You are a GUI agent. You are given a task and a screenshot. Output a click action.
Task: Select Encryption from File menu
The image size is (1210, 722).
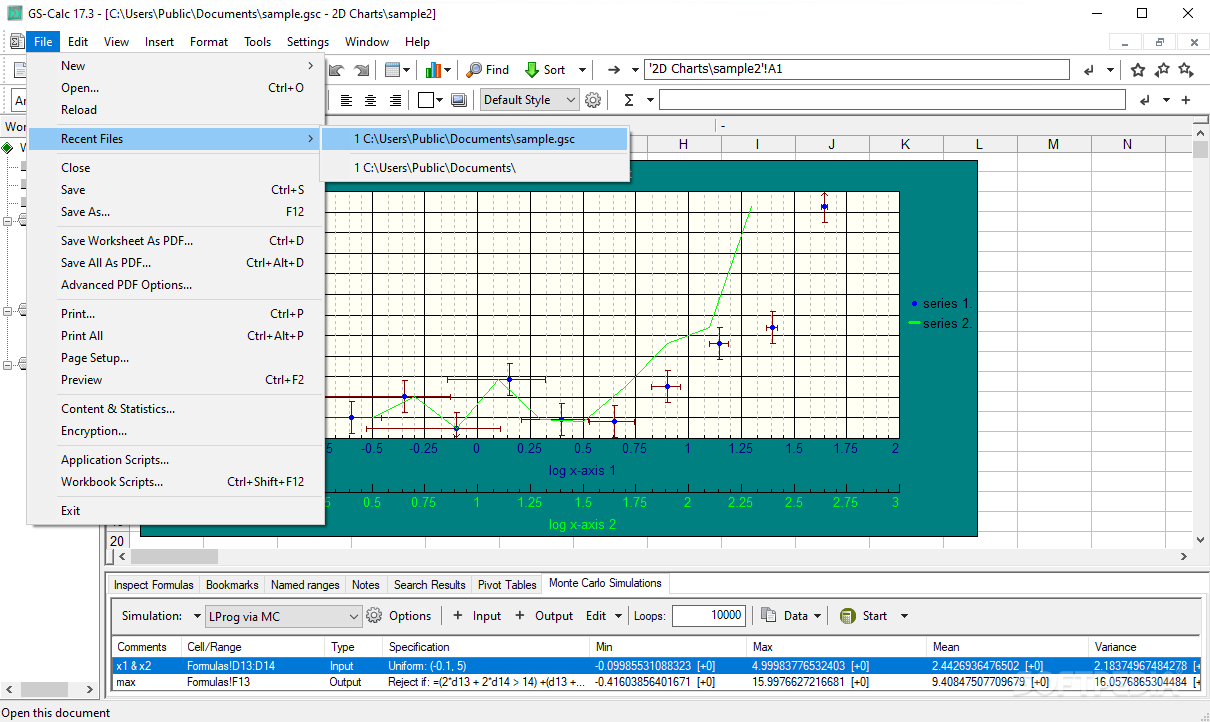pyautogui.click(x=177, y=431)
